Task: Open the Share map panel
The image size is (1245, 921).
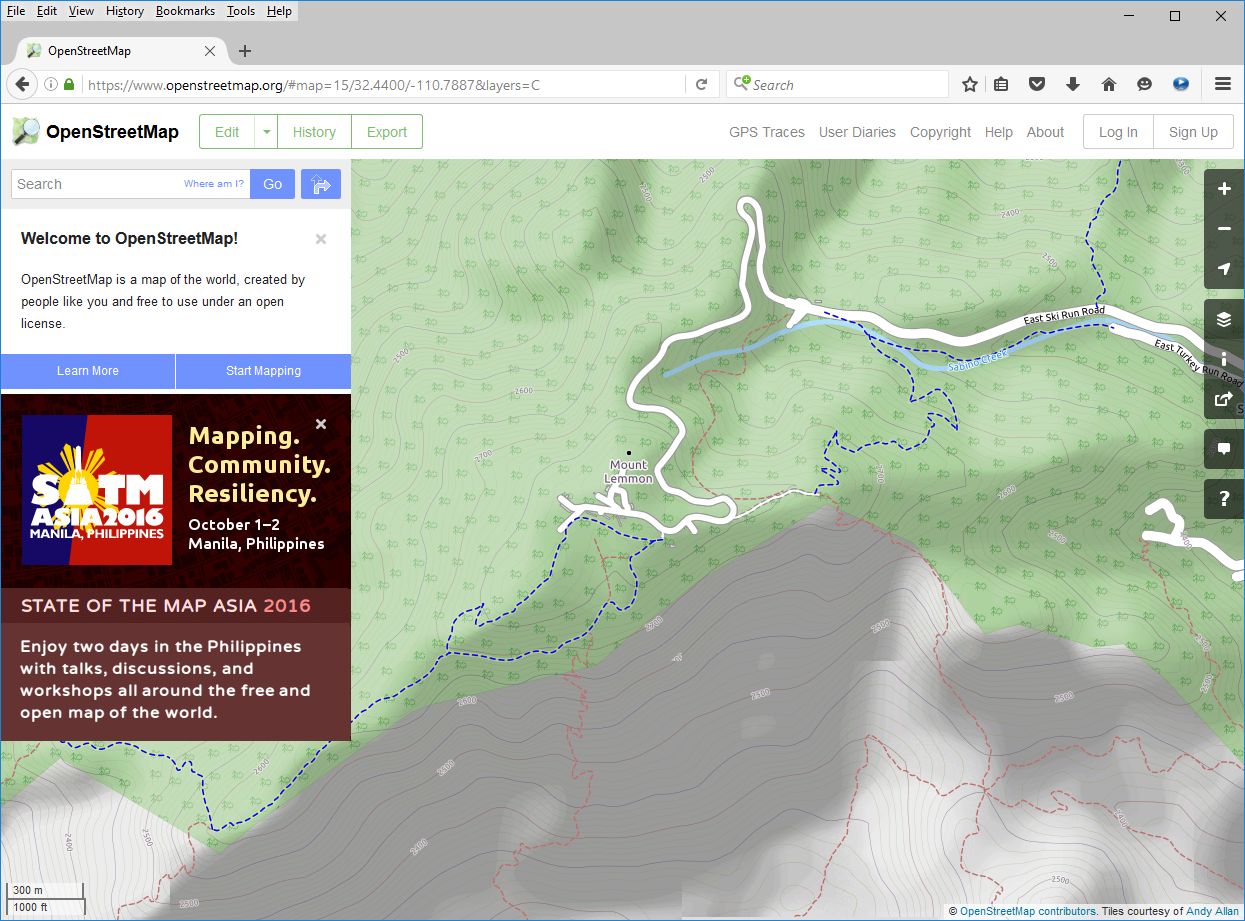Action: coord(1224,399)
